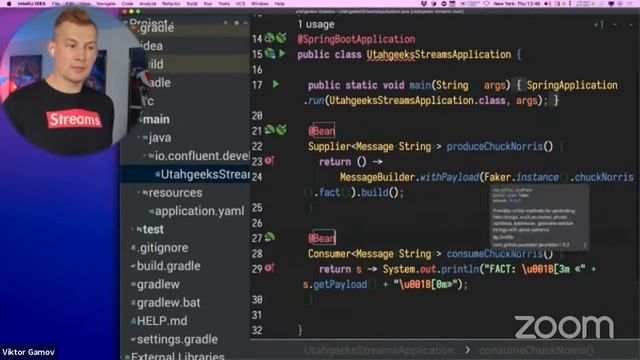Select application.yaml in project tree
640x360 pixels.
click(199, 211)
